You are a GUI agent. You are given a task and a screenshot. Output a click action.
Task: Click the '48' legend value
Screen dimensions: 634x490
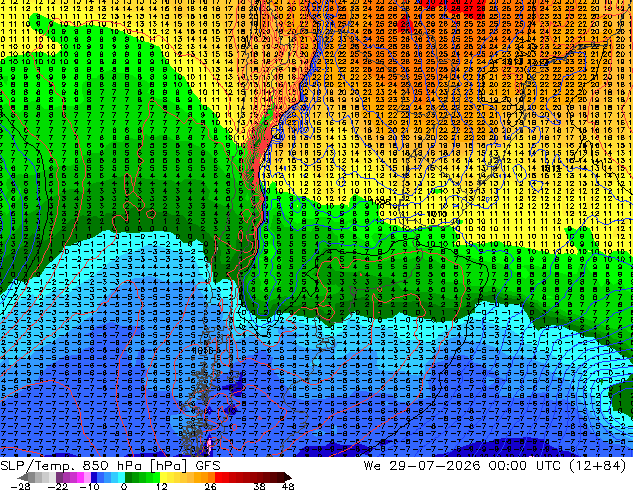click(x=288, y=486)
